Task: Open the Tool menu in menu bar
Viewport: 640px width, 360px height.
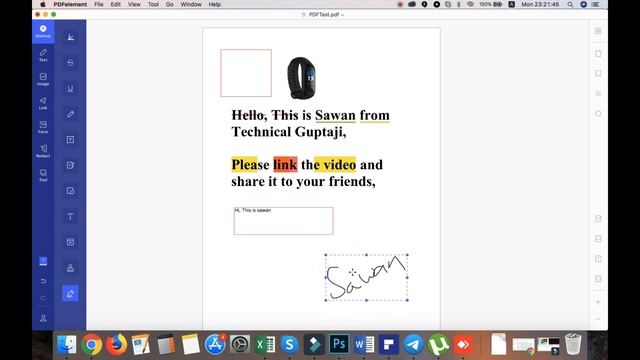Action: (153, 4)
